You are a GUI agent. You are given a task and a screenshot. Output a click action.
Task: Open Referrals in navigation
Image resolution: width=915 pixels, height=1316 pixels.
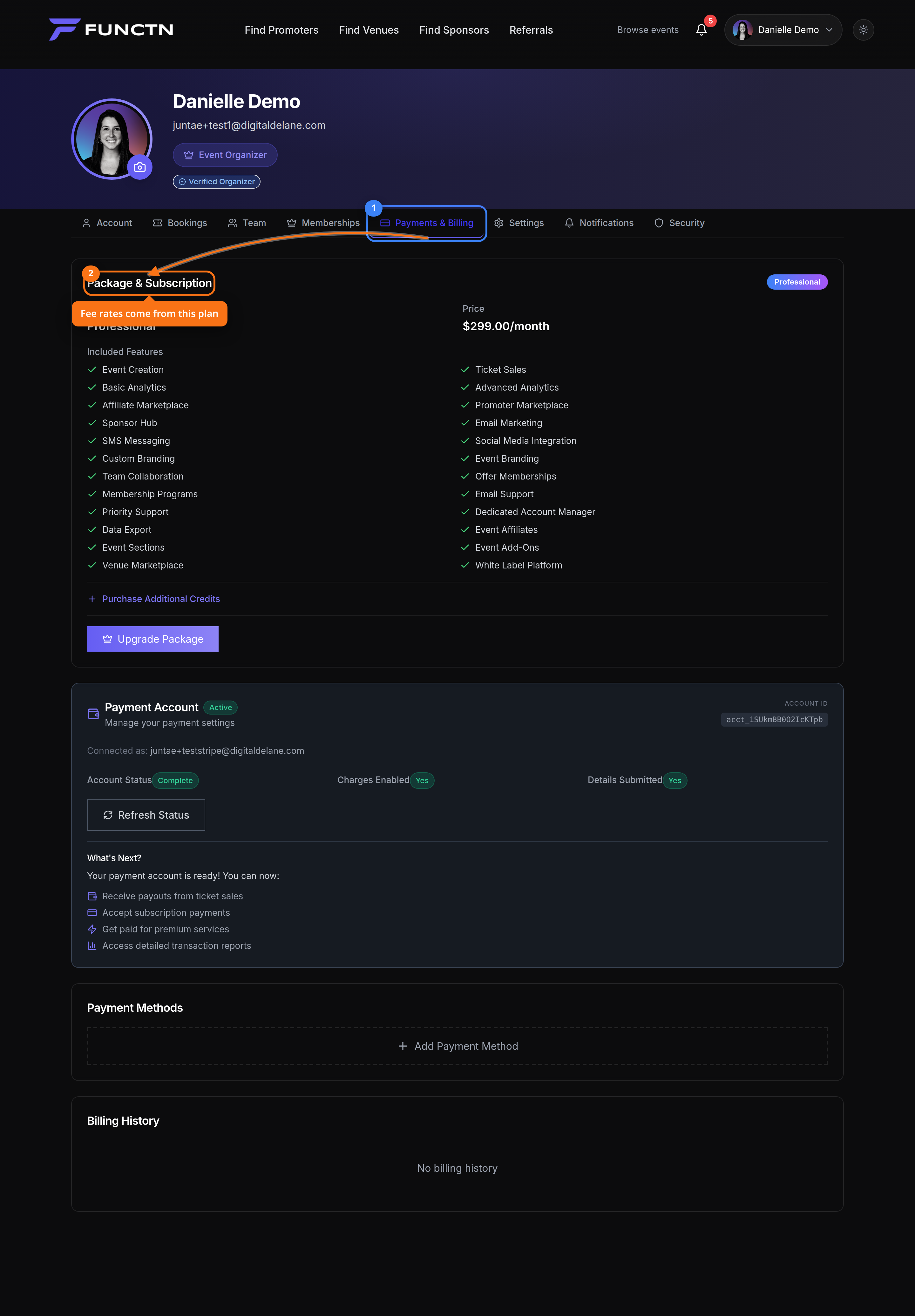coord(531,30)
